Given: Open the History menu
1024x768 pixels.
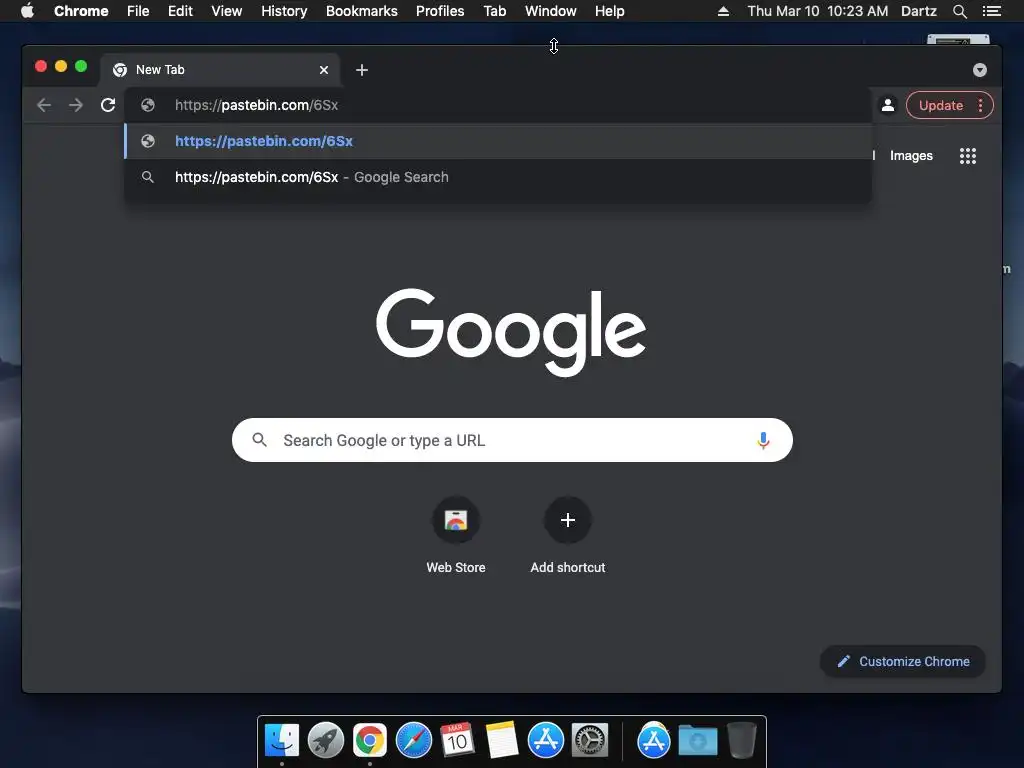Looking at the screenshot, I should pyautogui.click(x=284, y=11).
